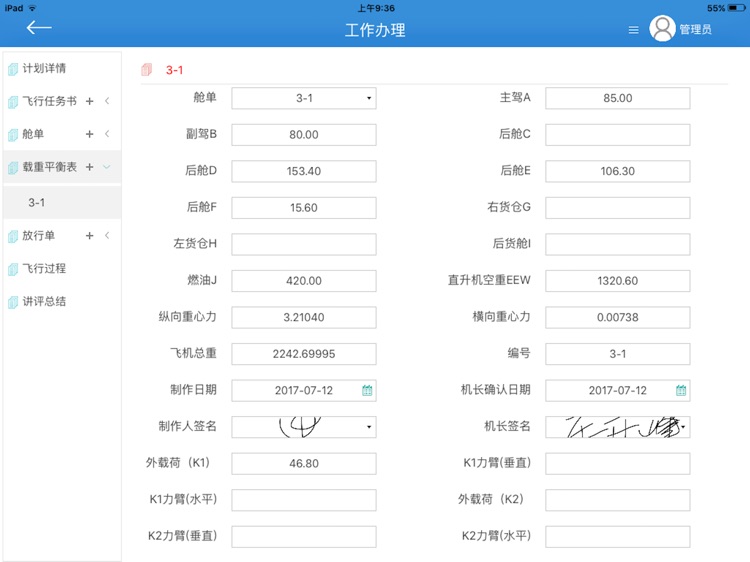
Task: Expand the 舱单 sidebar chevron
Action: (107, 134)
